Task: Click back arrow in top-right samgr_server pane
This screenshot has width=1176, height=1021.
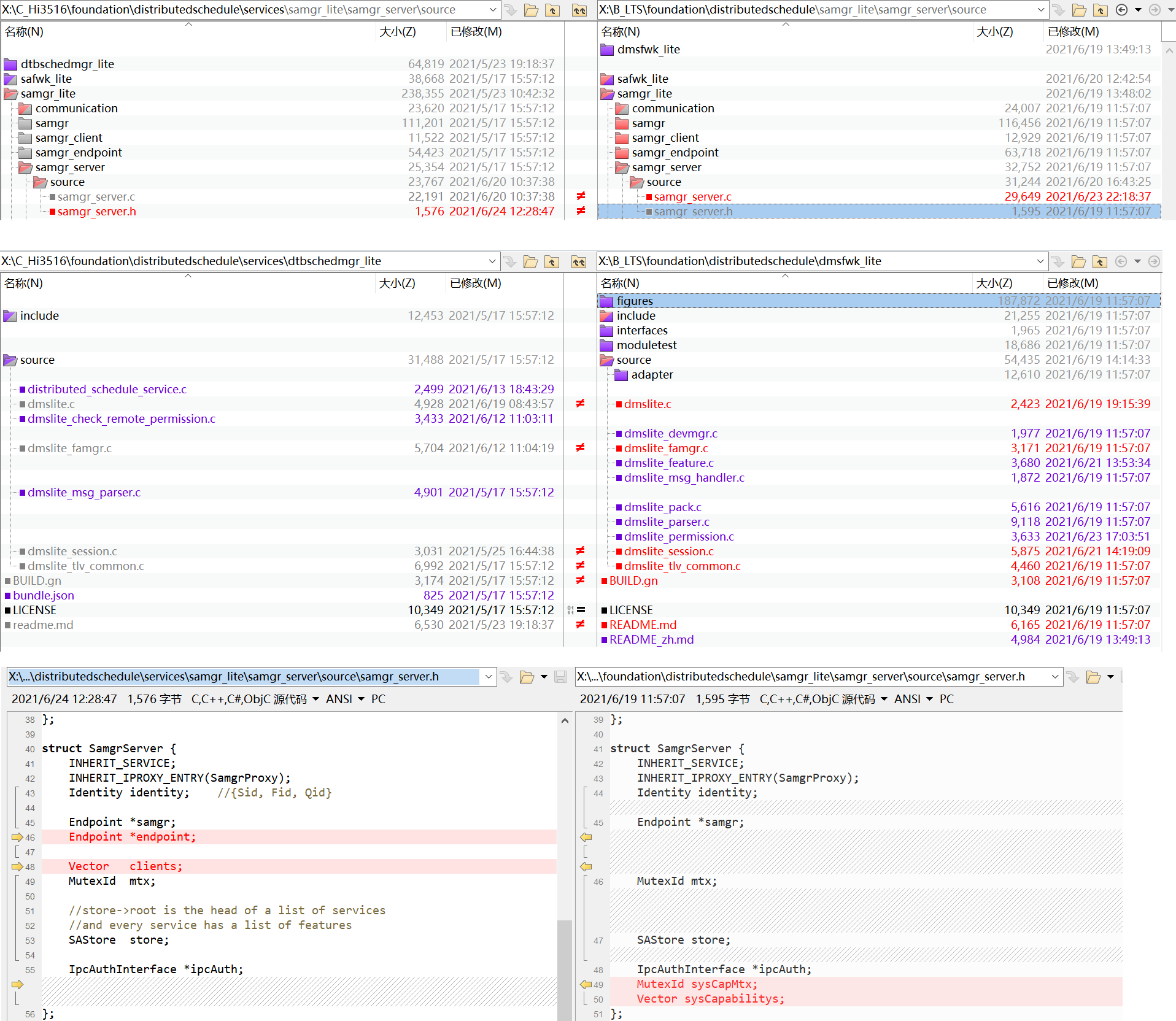Action: pyautogui.click(x=1121, y=10)
